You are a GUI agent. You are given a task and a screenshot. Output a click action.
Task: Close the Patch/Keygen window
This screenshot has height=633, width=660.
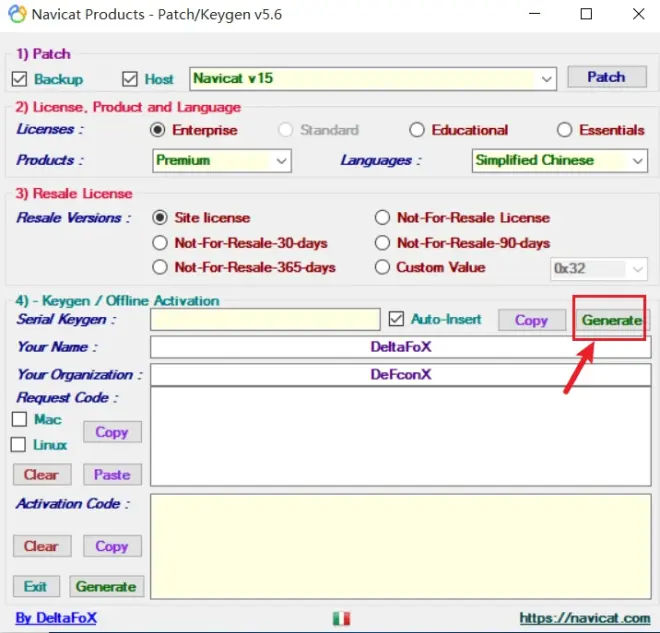click(639, 14)
